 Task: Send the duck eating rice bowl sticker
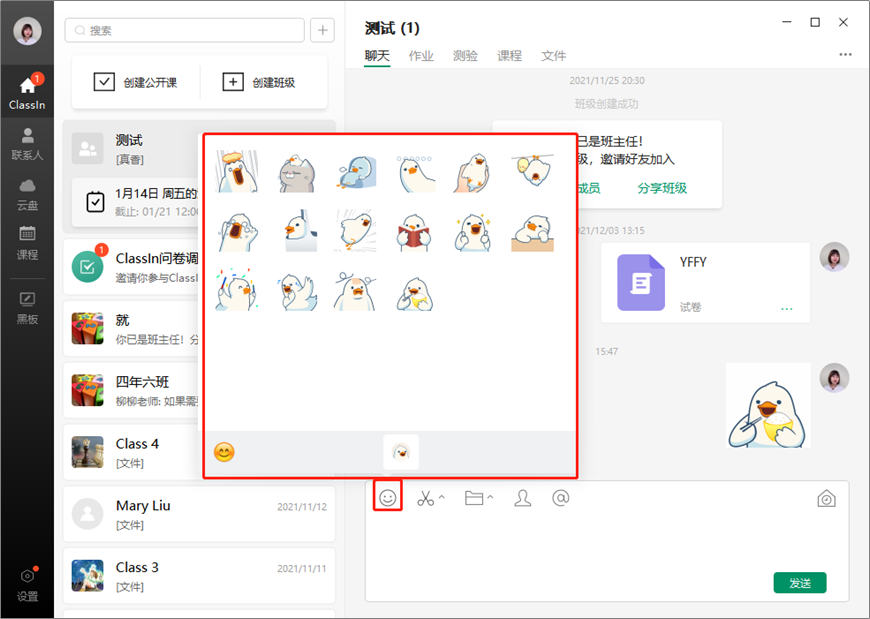(414, 293)
